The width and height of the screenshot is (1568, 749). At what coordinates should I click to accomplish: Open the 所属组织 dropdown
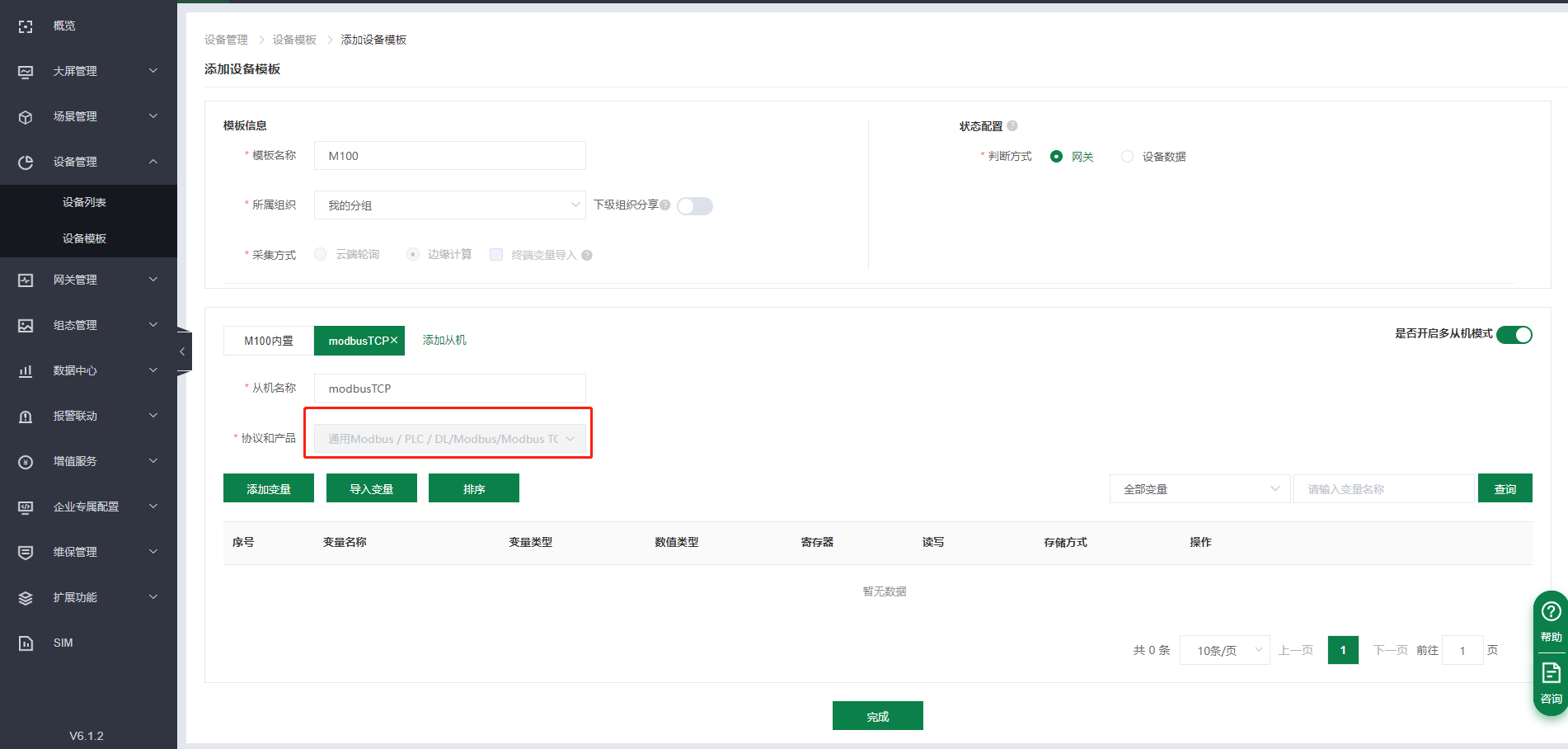coord(449,205)
